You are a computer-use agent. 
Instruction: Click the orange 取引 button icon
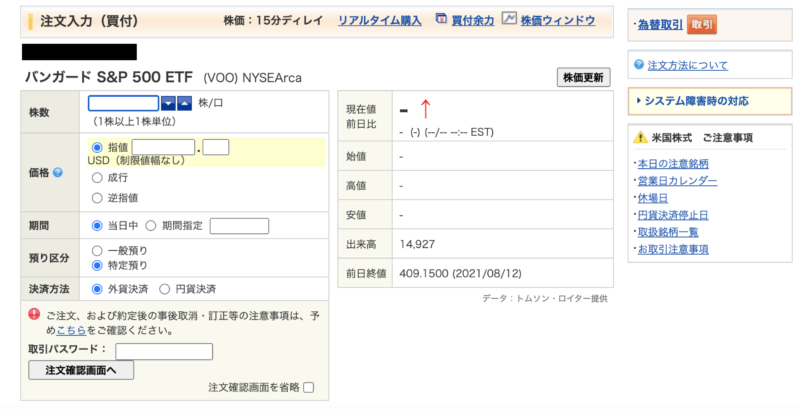coord(702,24)
